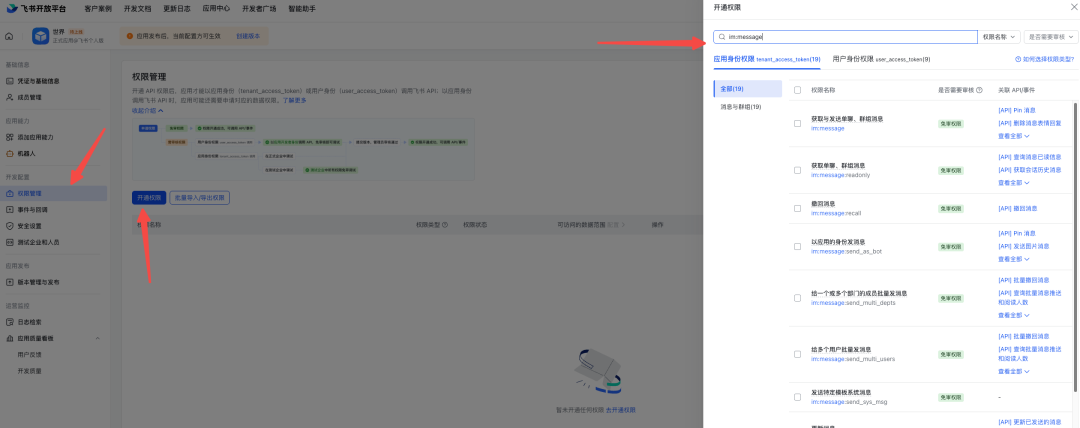
Task: Click the 版本管理与发布 sidebar icon
Action: tap(10, 282)
